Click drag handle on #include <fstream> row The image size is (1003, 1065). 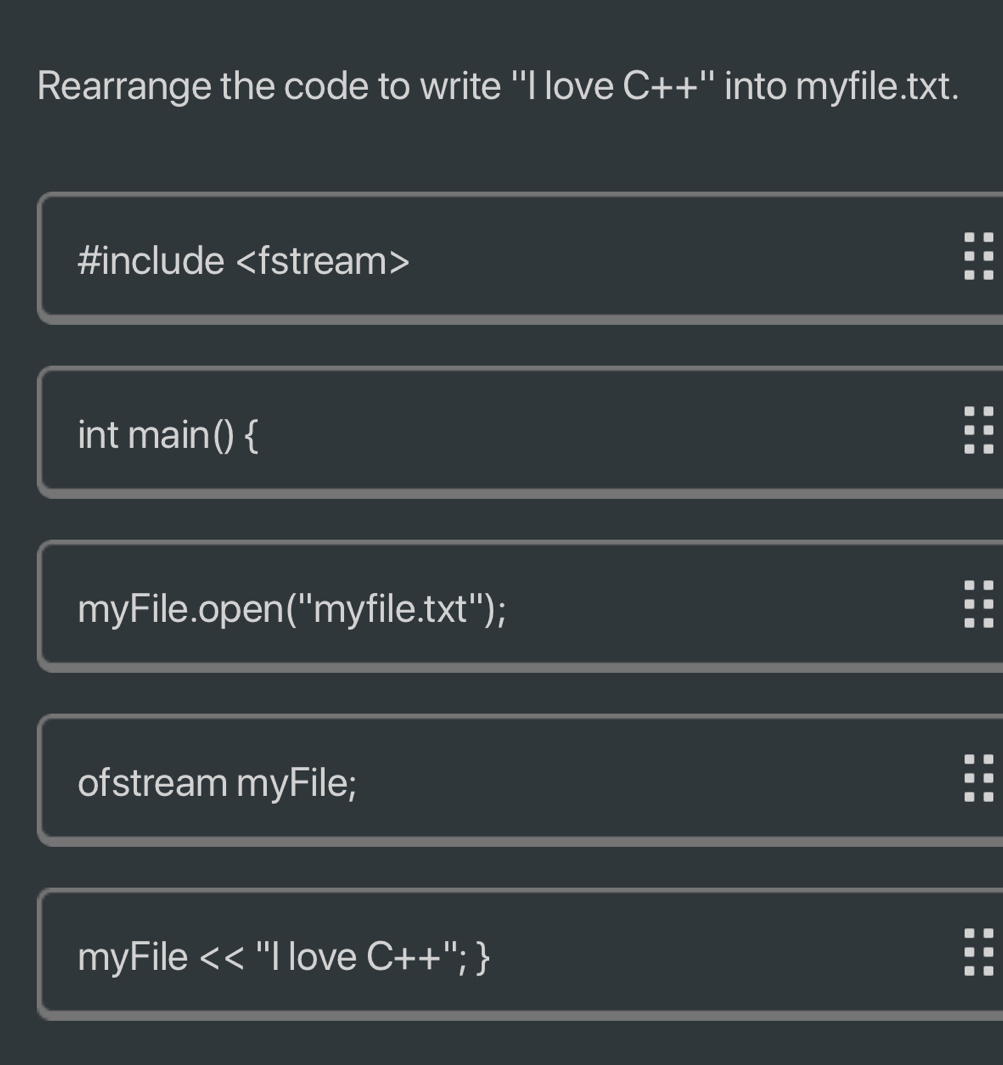977,257
